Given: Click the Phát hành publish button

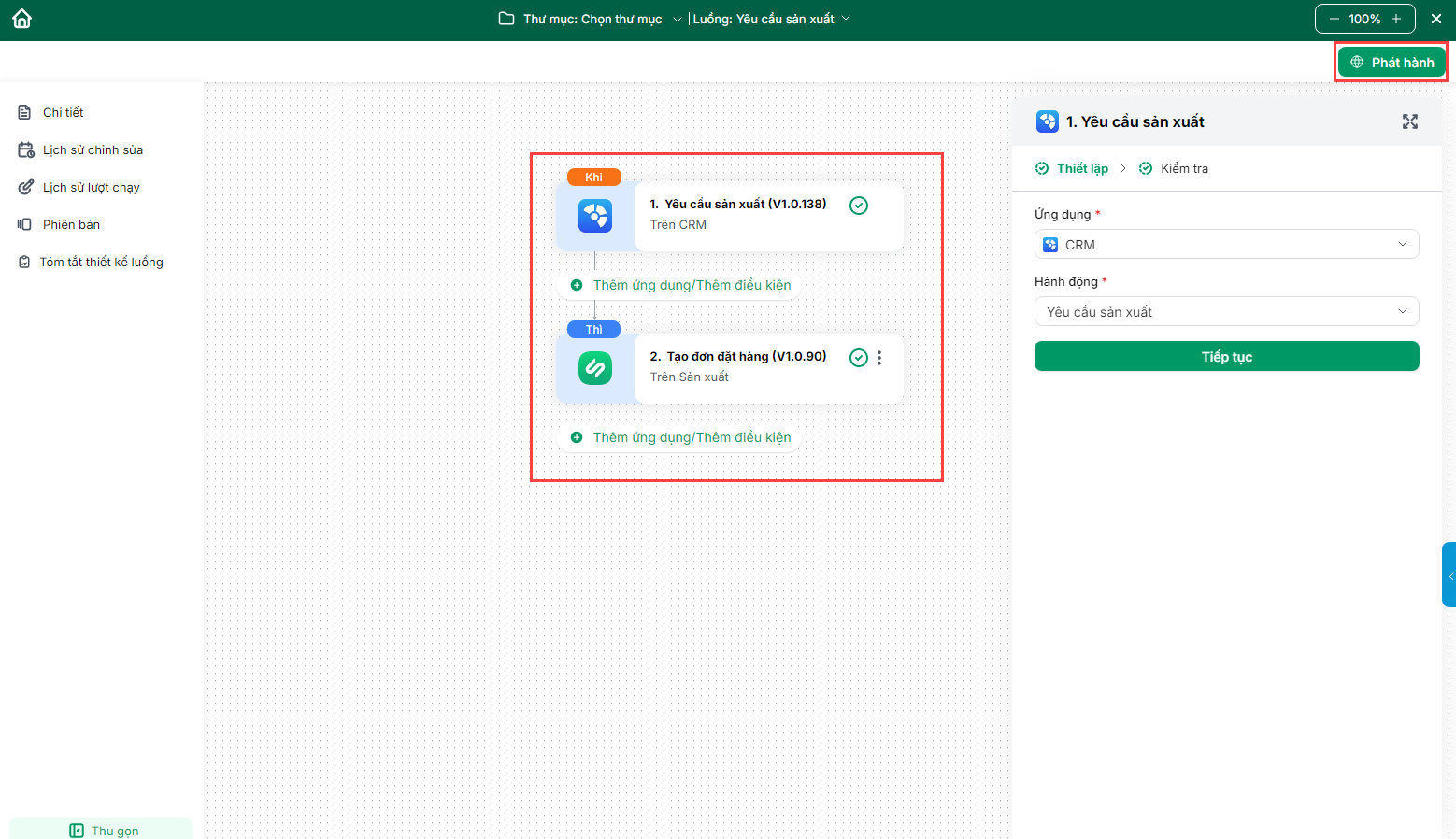Looking at the screenshot, I should click(1392, 63).
